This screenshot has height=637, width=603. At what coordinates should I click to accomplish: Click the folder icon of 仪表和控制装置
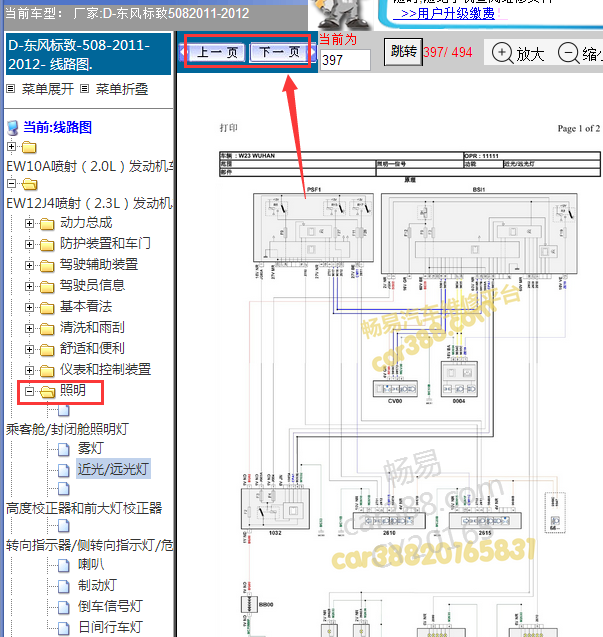[47, 370]
